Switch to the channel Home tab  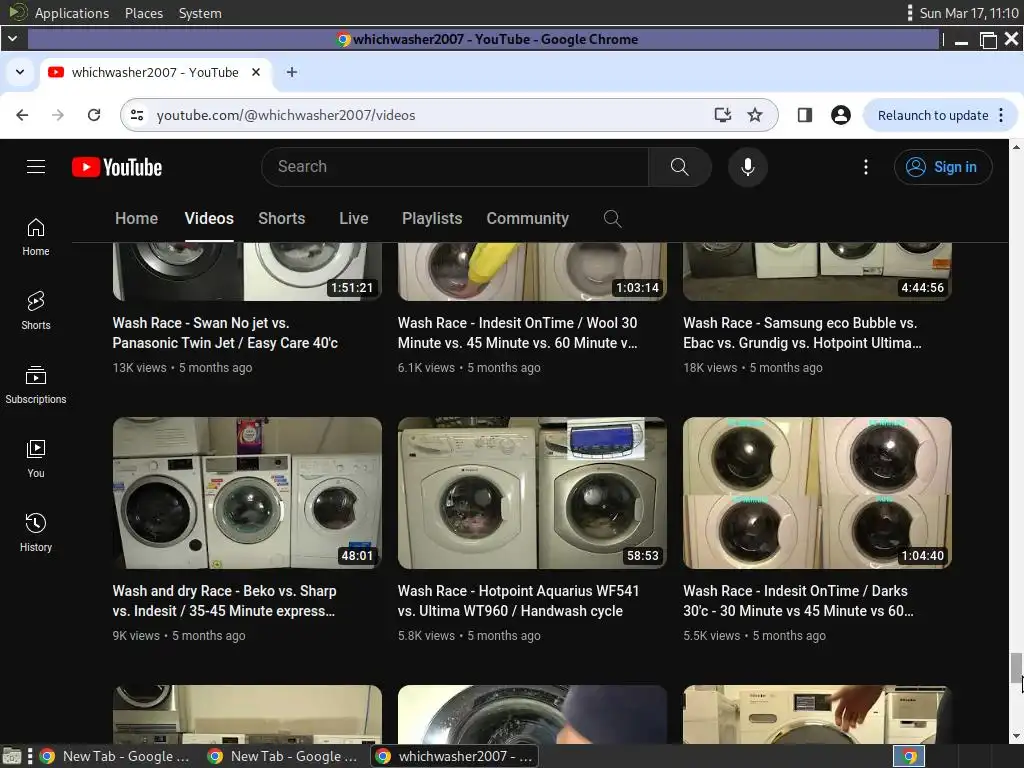[x=136, y=218]
